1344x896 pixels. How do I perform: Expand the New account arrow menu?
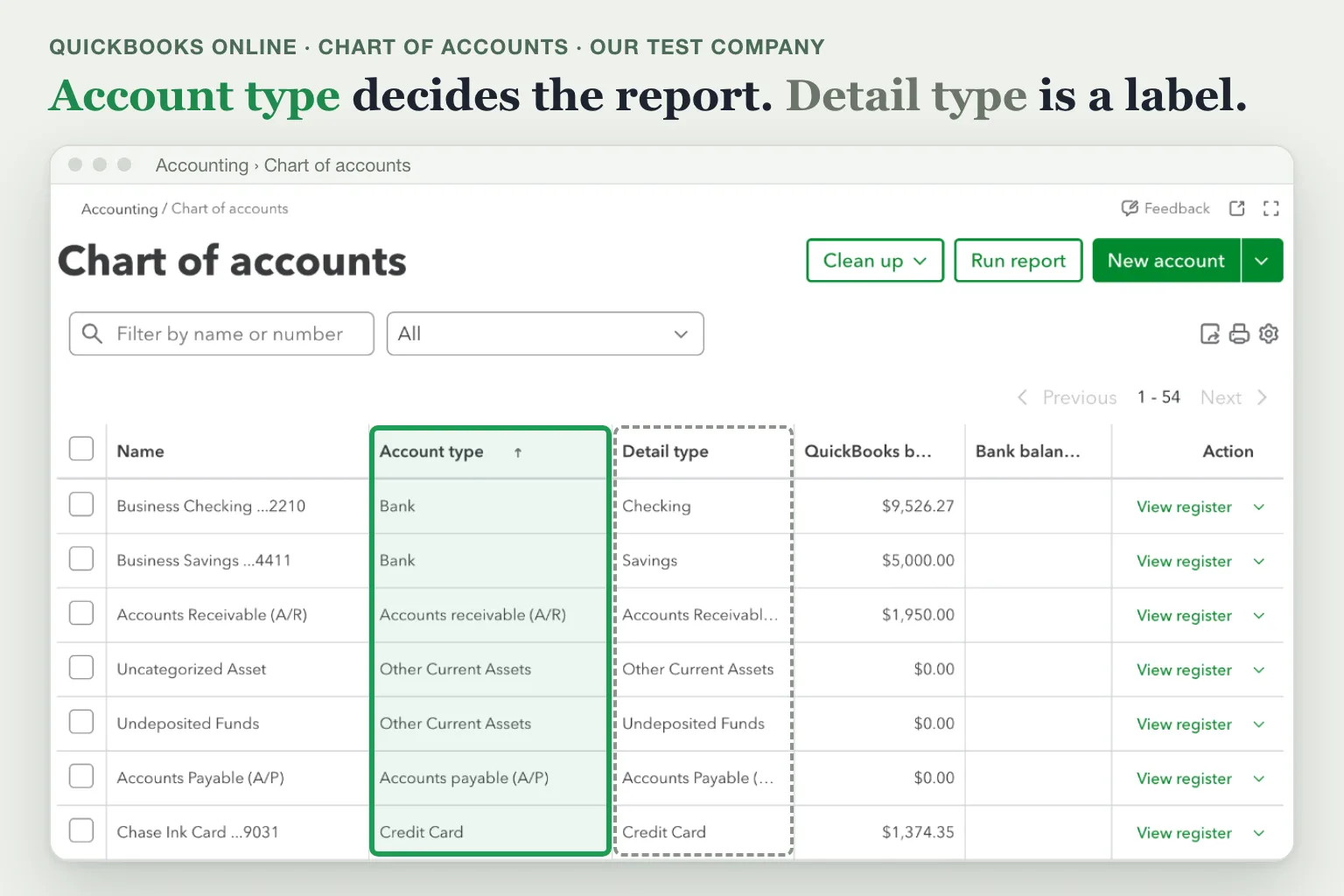[1262, 261]
